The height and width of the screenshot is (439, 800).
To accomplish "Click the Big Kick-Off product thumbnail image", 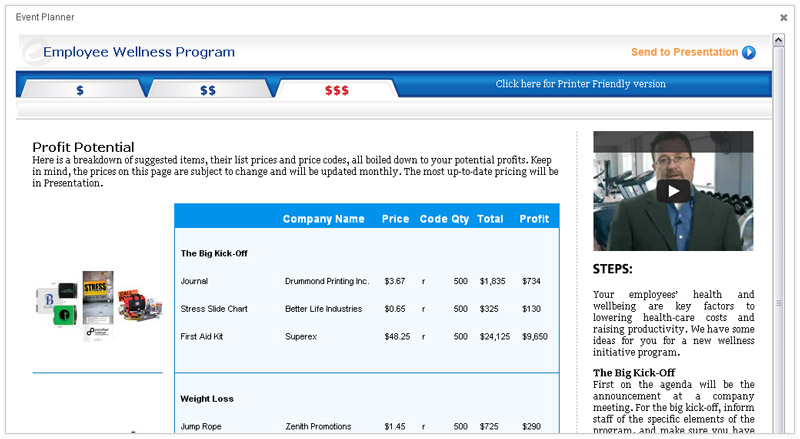I will coord(98,305).
